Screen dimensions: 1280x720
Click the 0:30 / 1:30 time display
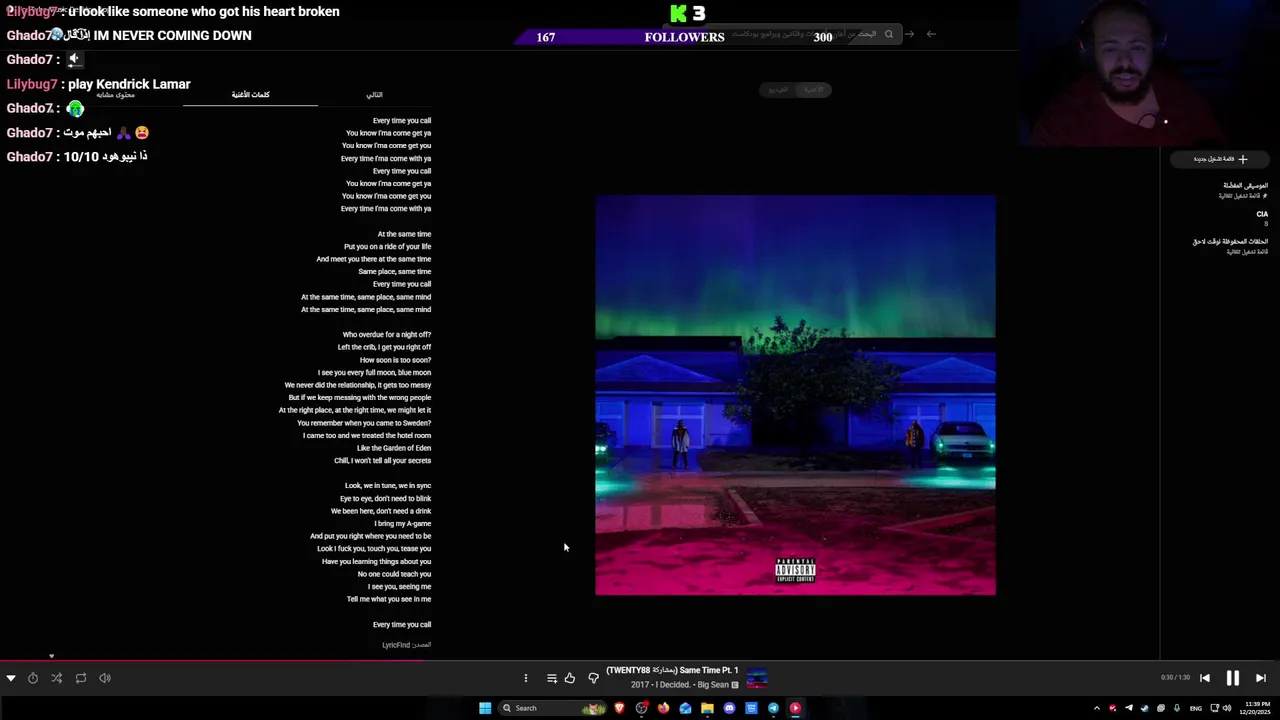pyautogui.click(x=1175, y=678)
